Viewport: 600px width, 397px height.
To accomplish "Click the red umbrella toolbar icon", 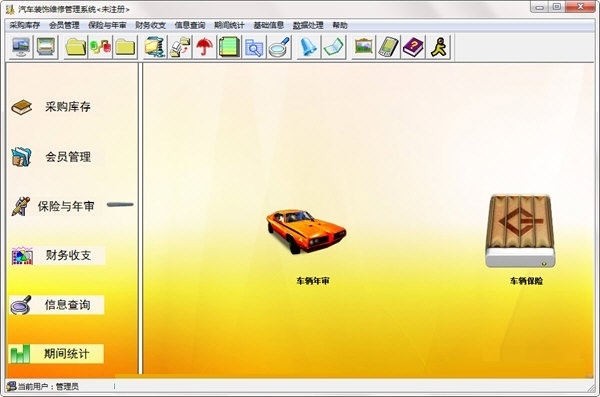I will (205, 47).
